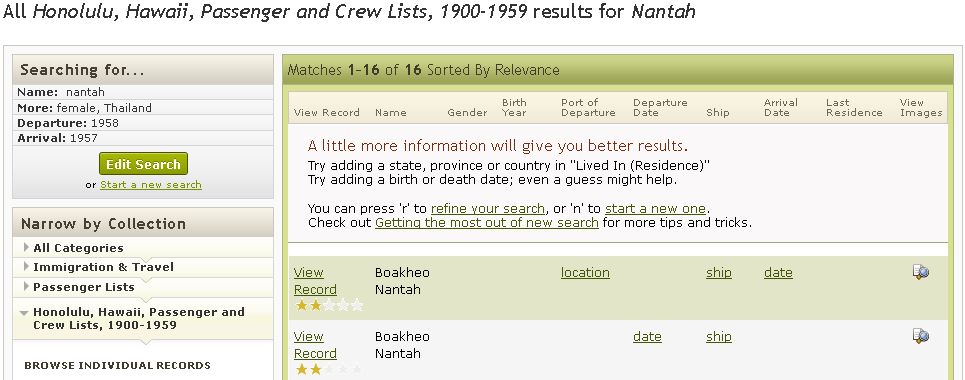Open first View Record link
Image resolution: width=965 pixels, height=380 pixels.
click(315, 281)
